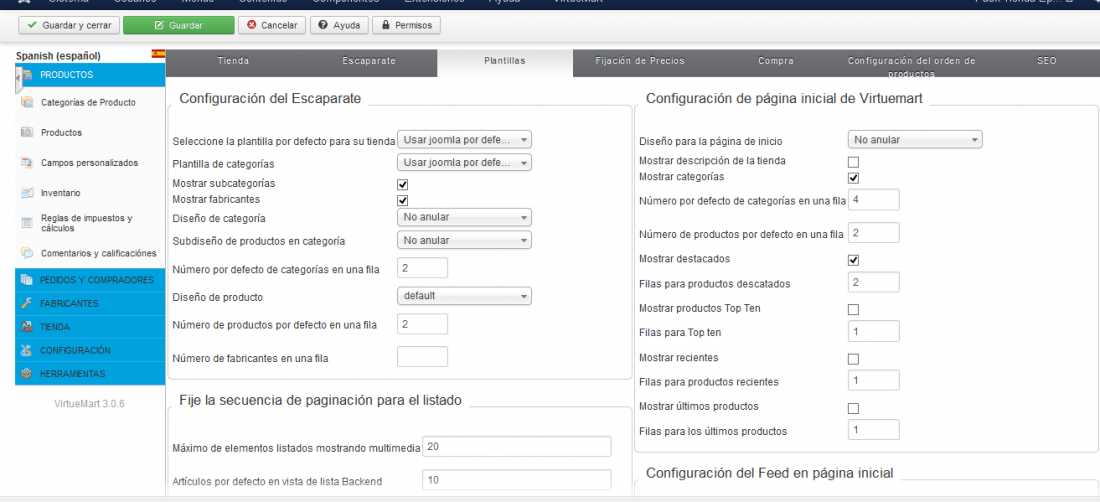The width and height of the screenshot is (1100, 502).
Task: Select the Plantillas tab
Action: click(x=504, y=61)
